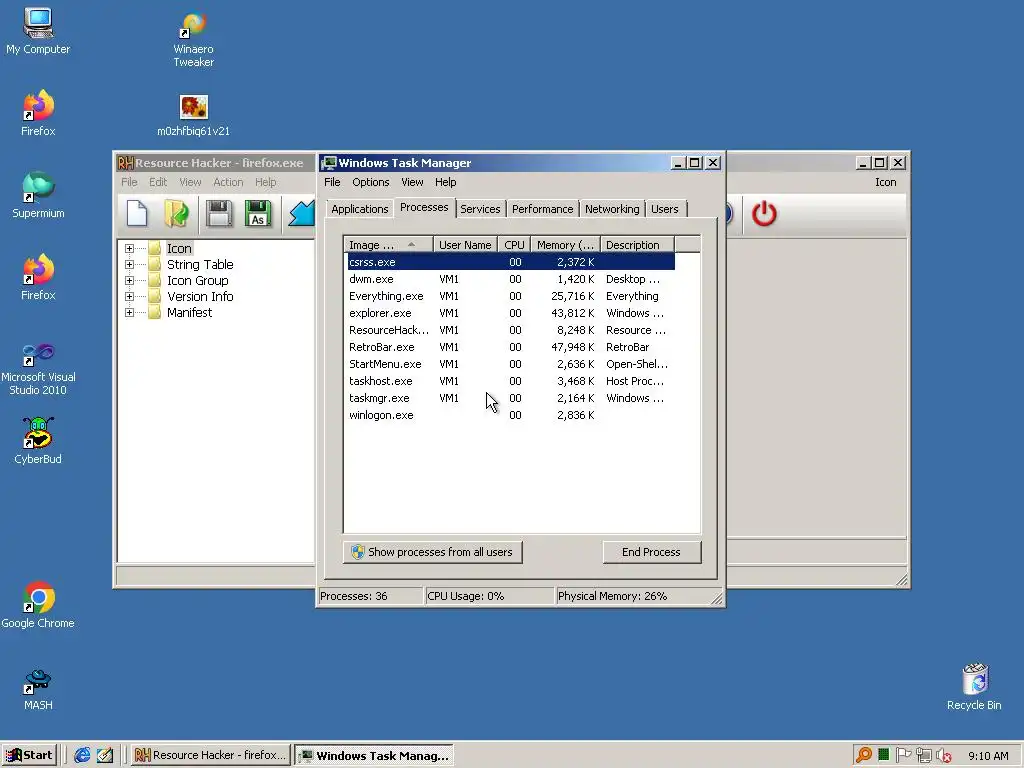Open Resource Hacker Edit menu
Screen dimensions: 1024x768
pos(157,182)
